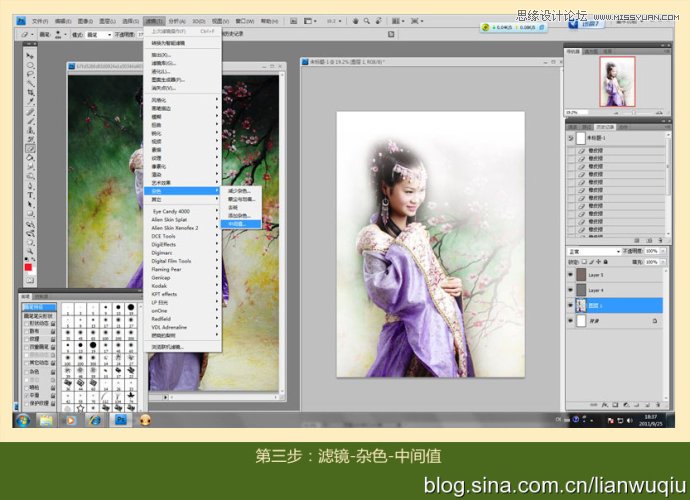Open the 文件 menu

pyautogui.click(x=39, y=20)
